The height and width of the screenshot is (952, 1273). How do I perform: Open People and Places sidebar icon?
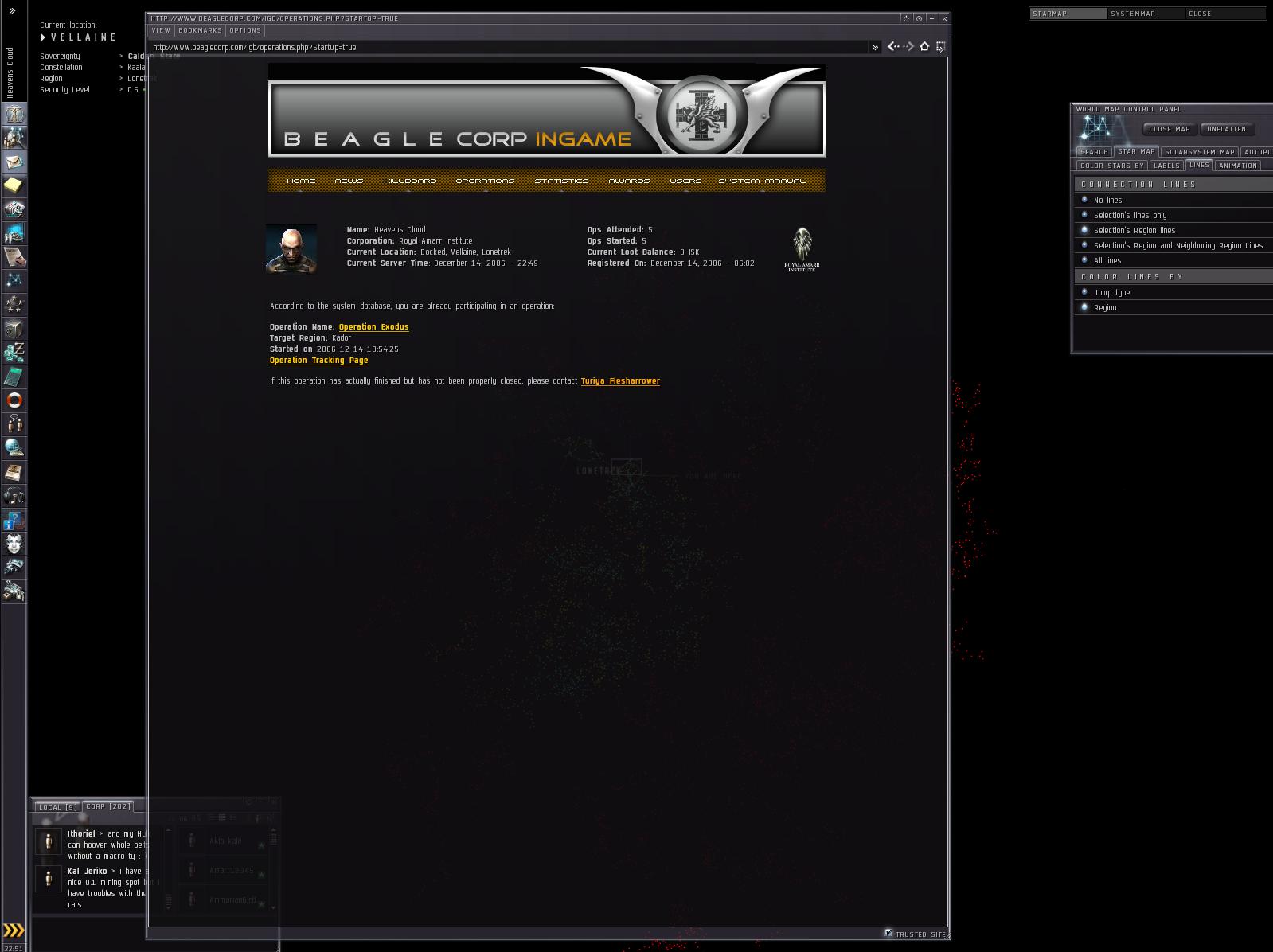pos(14,138)
